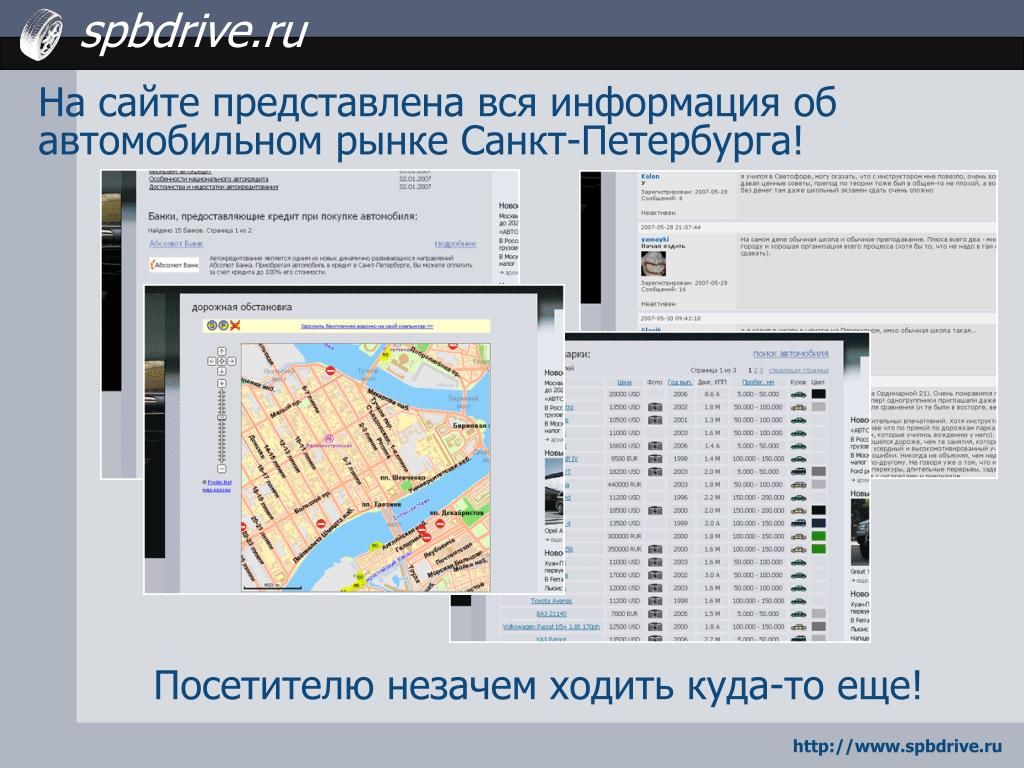Viewport: 1024px width, 768px height.
Task: Click gray color swatch in 18200 USD row
Action: [818, 472]
